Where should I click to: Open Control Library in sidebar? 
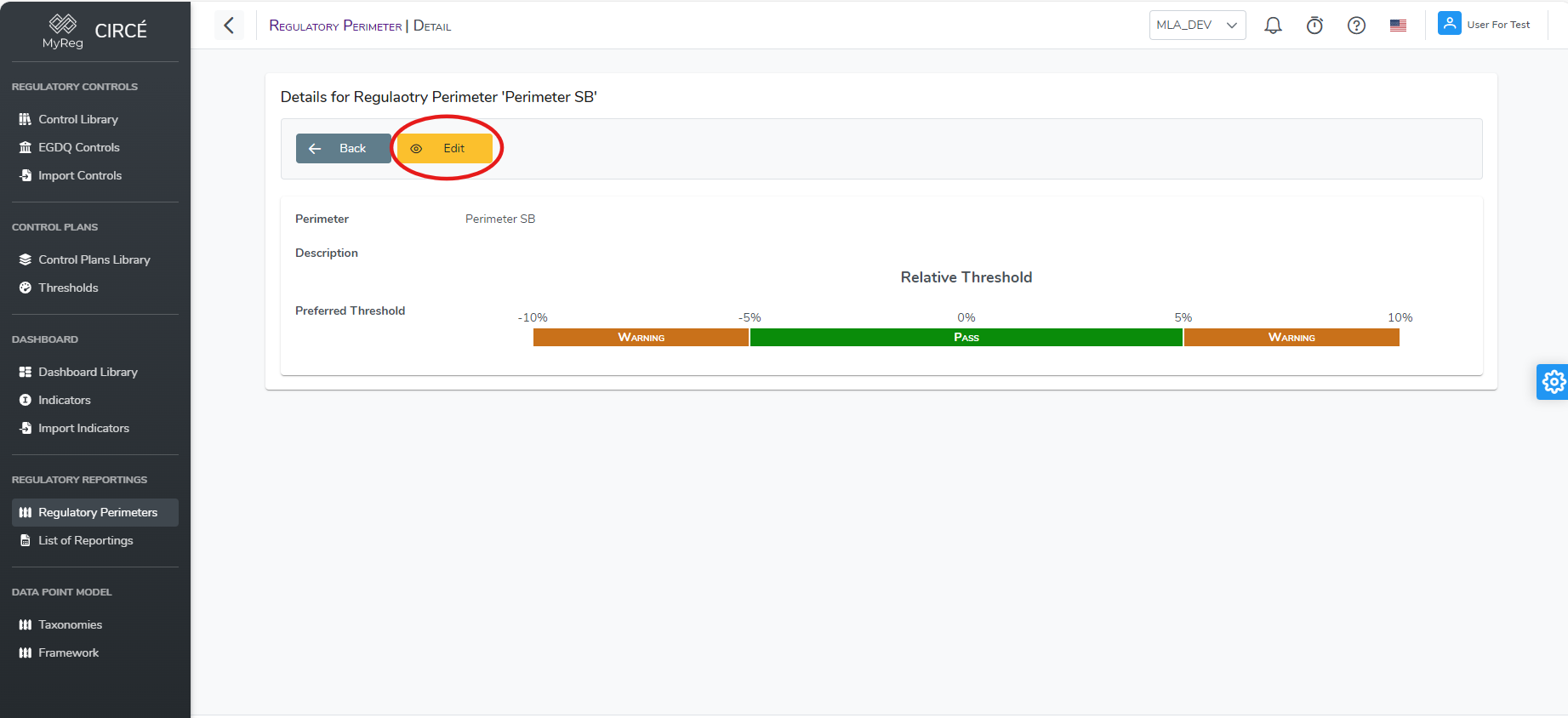coord(78,119)
